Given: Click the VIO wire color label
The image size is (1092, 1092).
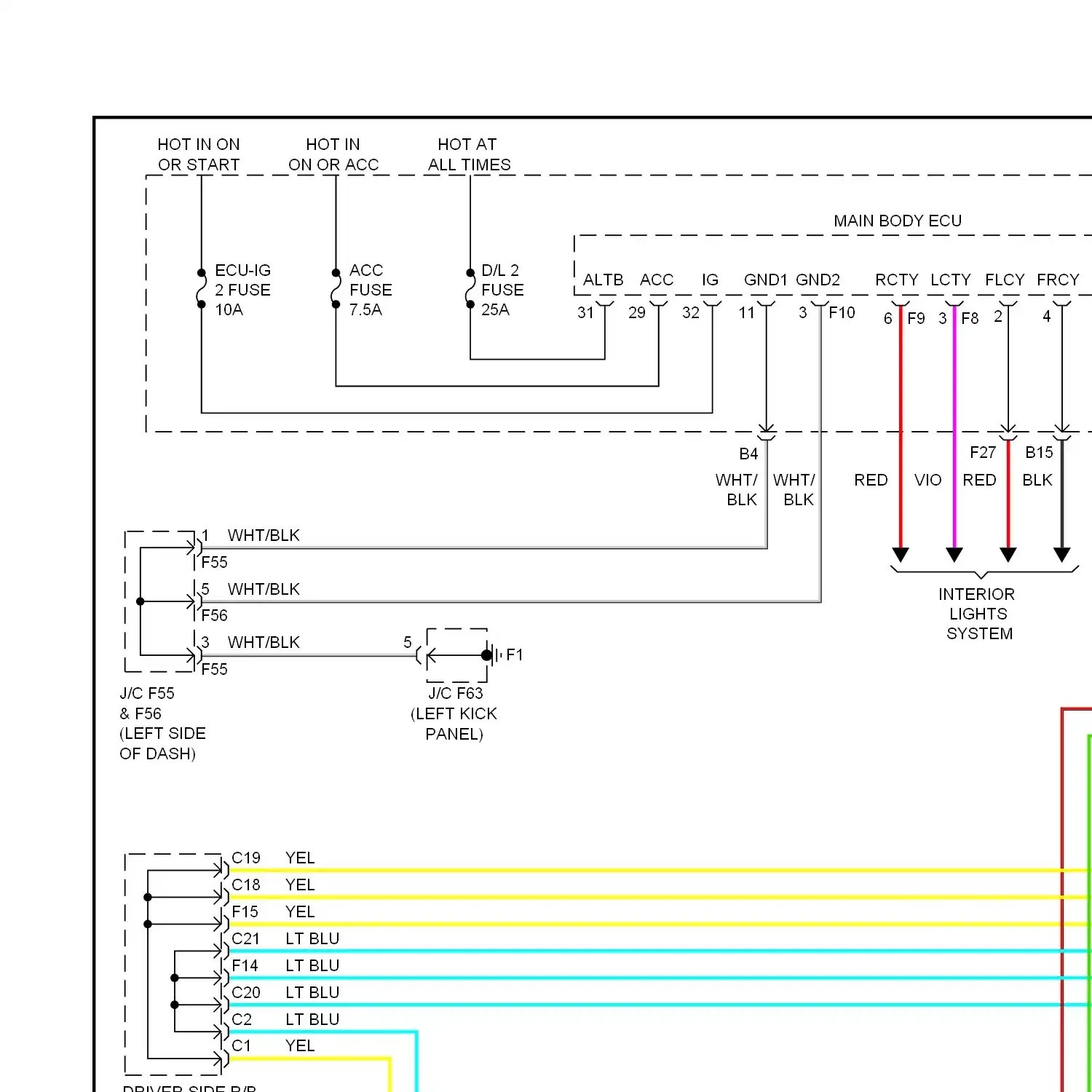Looking at the screenshot, I should click(927, 480).
